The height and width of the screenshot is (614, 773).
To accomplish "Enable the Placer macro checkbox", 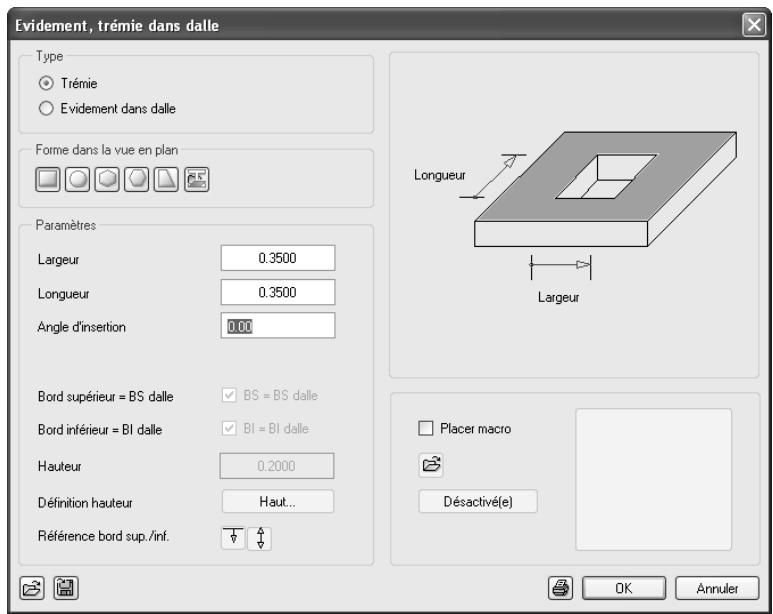I will (x=425, y=428).
